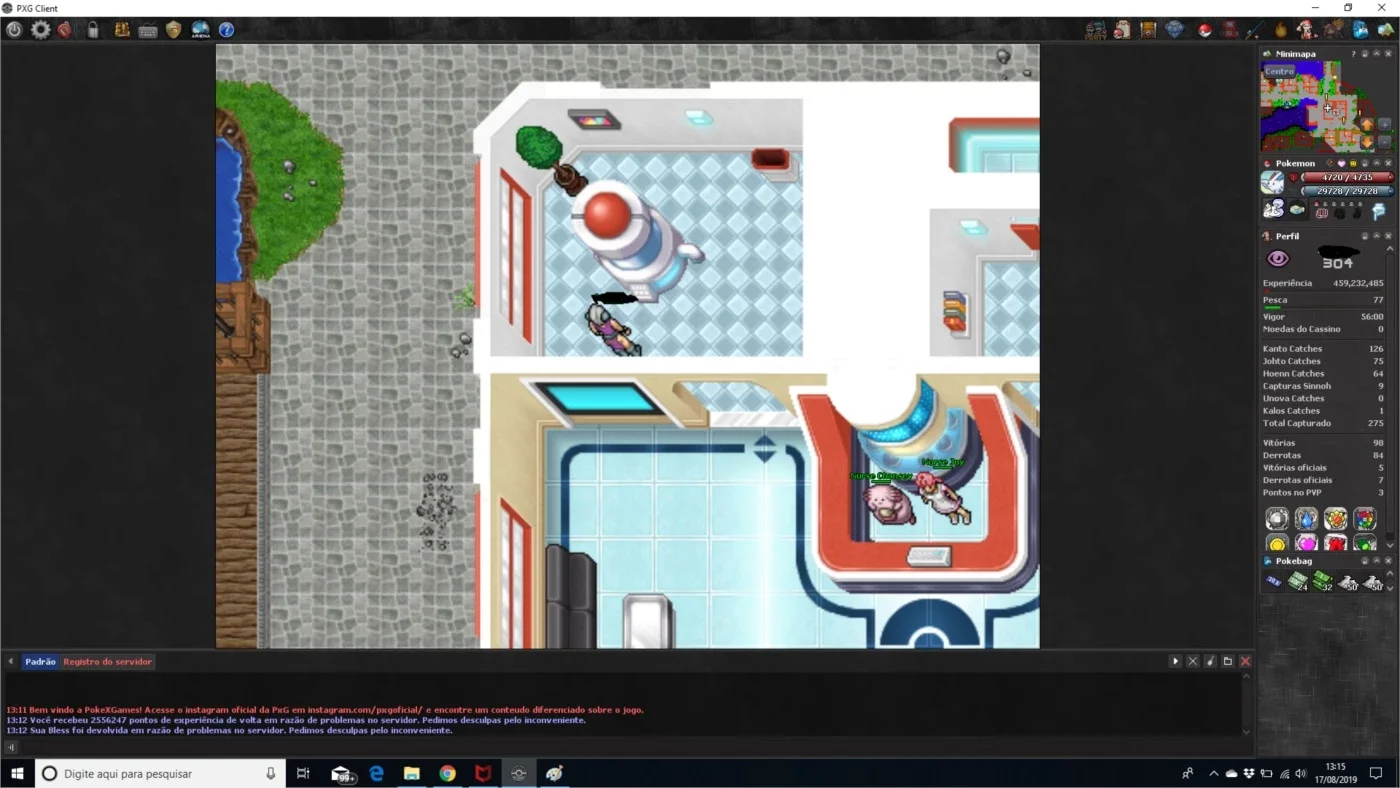Screen dimensions: 1400x788
Task: Open the blue backpack icon in the top bar
Action: pos(1361,30)
